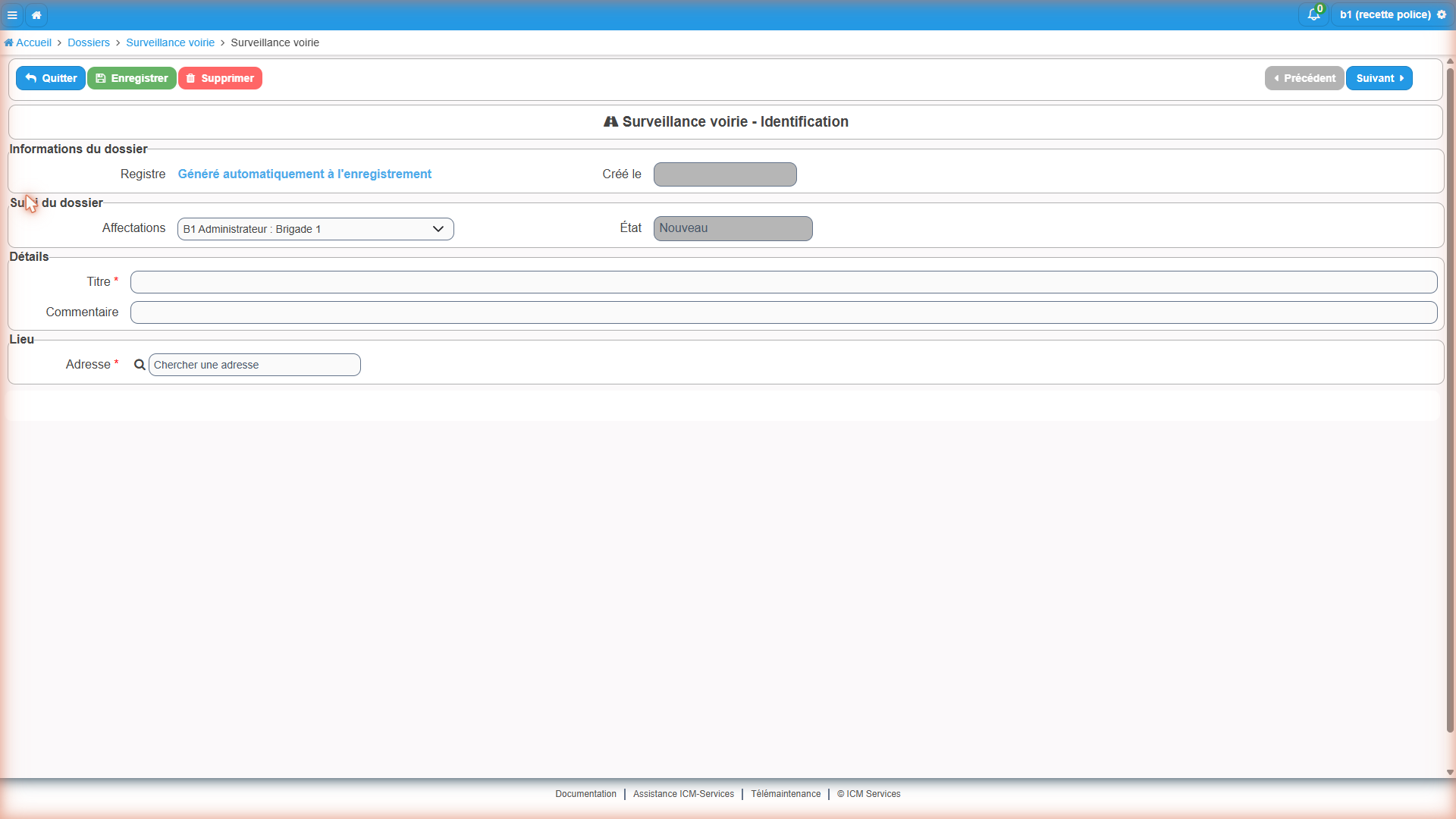This screenshot has height=819, width=1456.
Task: Click 'Généré automatiquement à l'enregistrement' text
Action: 304,174
